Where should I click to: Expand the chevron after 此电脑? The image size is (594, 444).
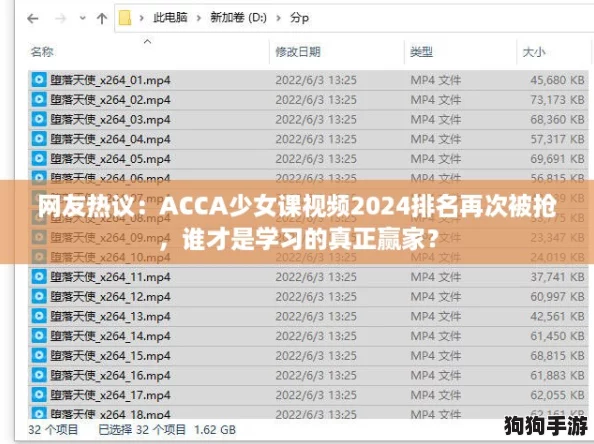coord(199,18)
